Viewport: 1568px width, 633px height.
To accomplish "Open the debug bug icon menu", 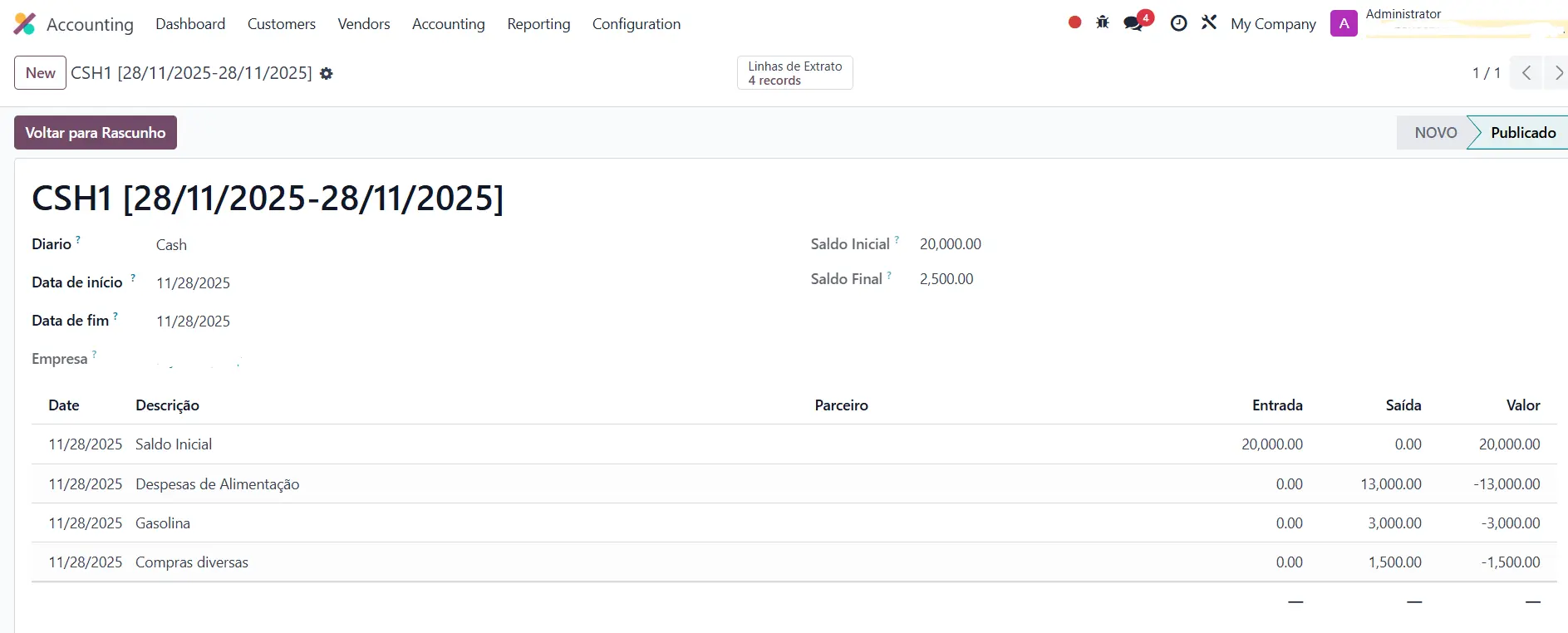I will pos(1103,23).
